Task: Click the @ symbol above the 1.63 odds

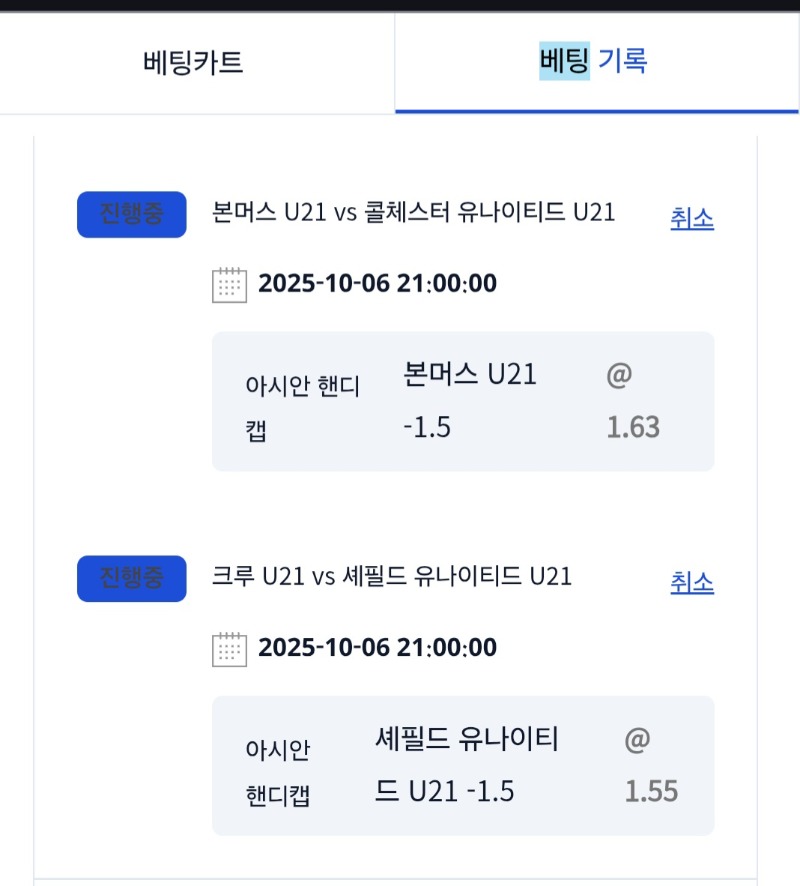Action: pos(619,376)
